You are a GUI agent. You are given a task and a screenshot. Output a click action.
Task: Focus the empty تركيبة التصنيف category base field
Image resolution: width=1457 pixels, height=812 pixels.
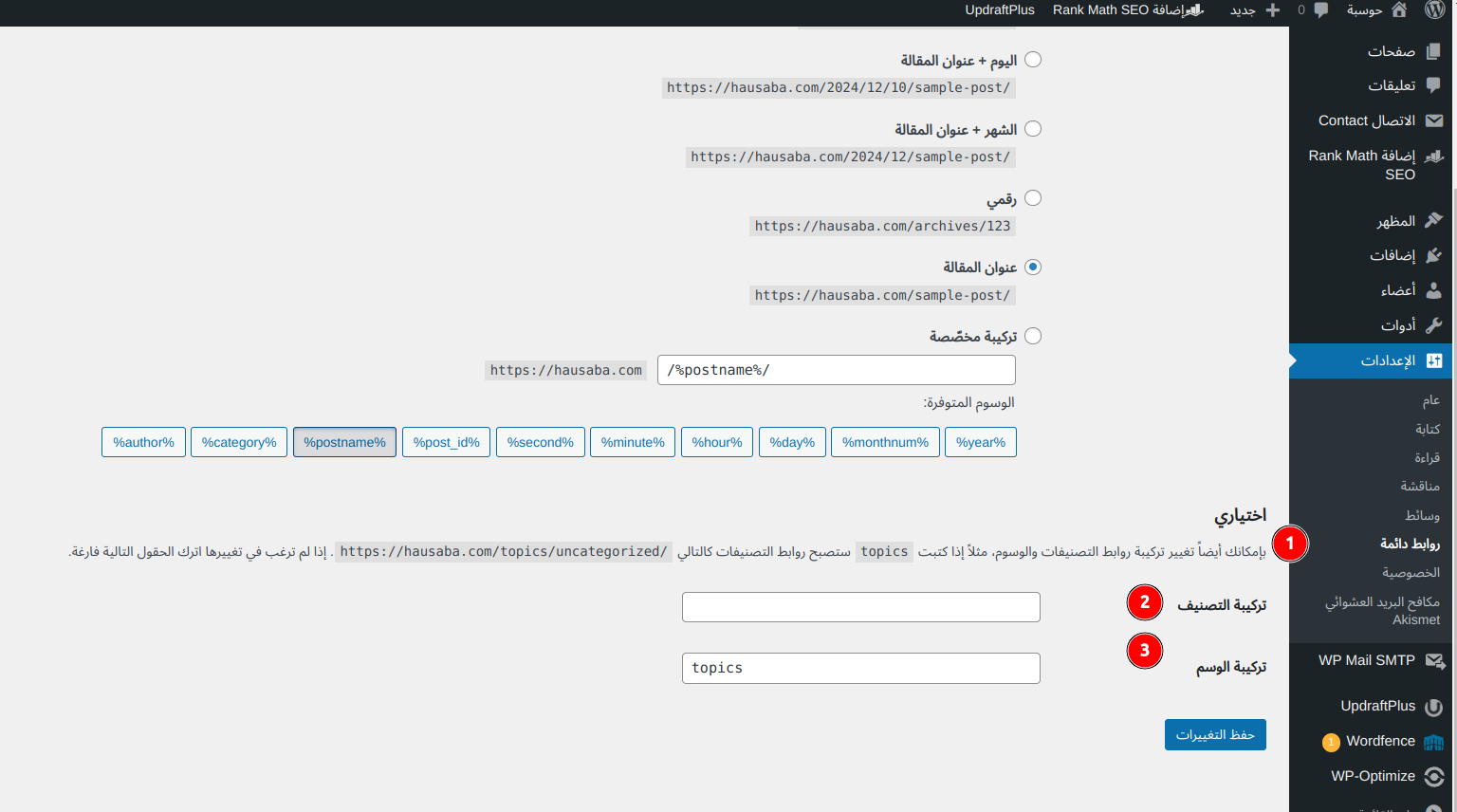(861, 607)
